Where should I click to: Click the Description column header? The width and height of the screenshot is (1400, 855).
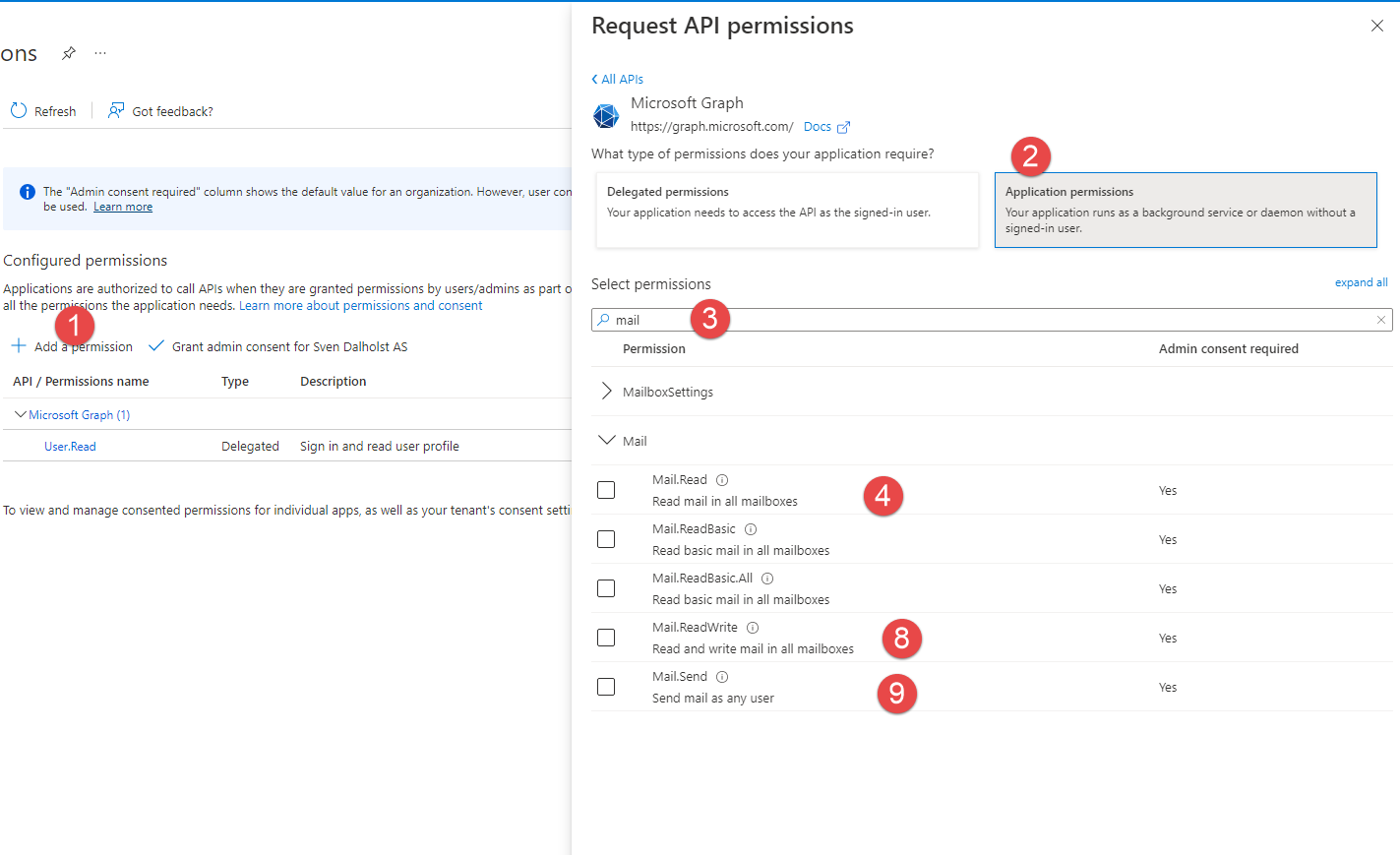point(334,382)
